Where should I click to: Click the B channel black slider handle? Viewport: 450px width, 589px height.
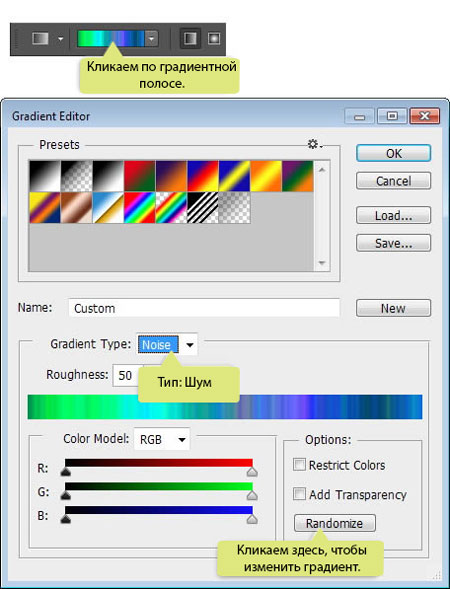pyautogui.click(x=66, y=519)
